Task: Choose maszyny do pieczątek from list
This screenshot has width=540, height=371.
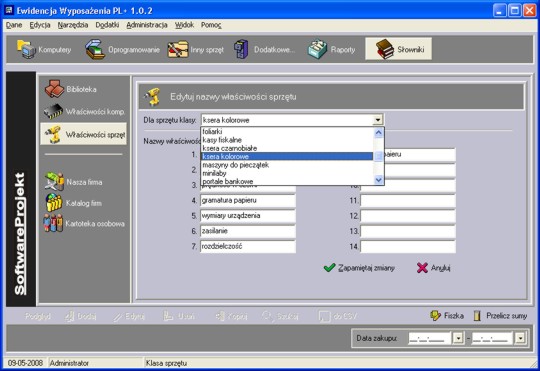Action: coord(287,165)
